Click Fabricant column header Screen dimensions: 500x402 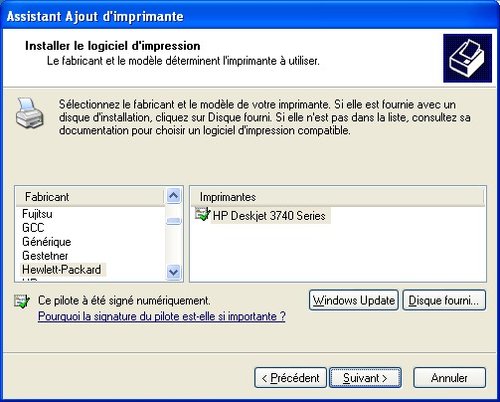pyautogui.click(x=90, y=197)
